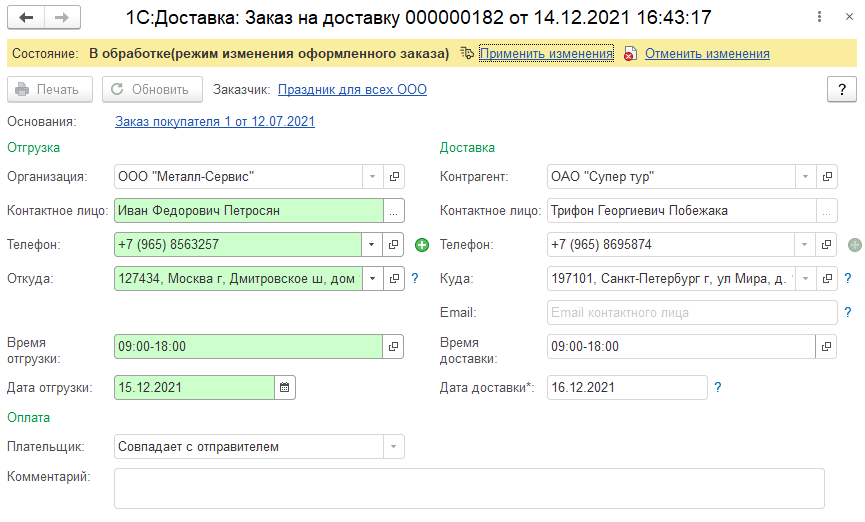Click the Применить изменения link
Screen dimensions: 865x522
pos(546,54)
